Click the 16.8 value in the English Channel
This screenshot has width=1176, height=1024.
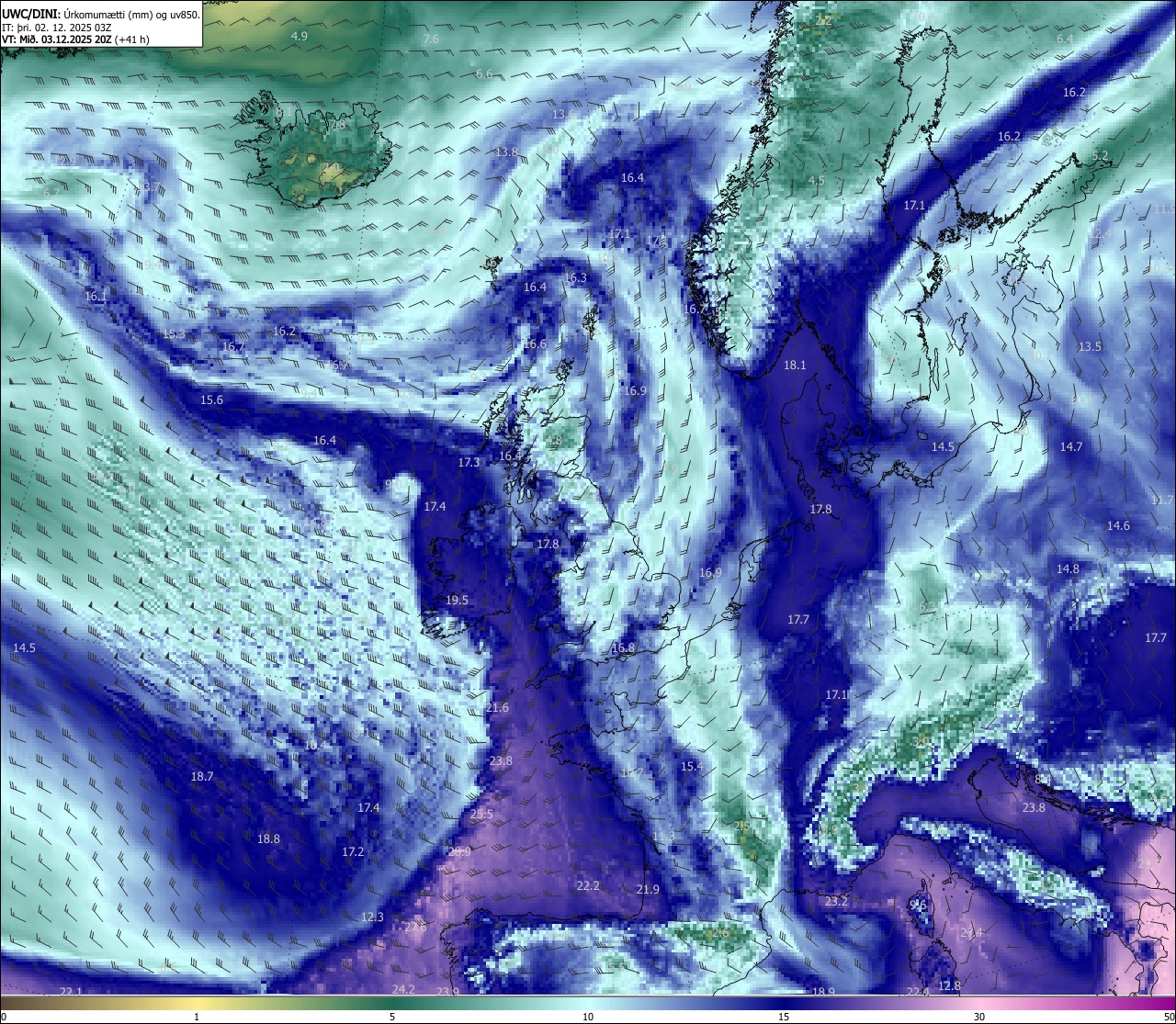point(623,647)
